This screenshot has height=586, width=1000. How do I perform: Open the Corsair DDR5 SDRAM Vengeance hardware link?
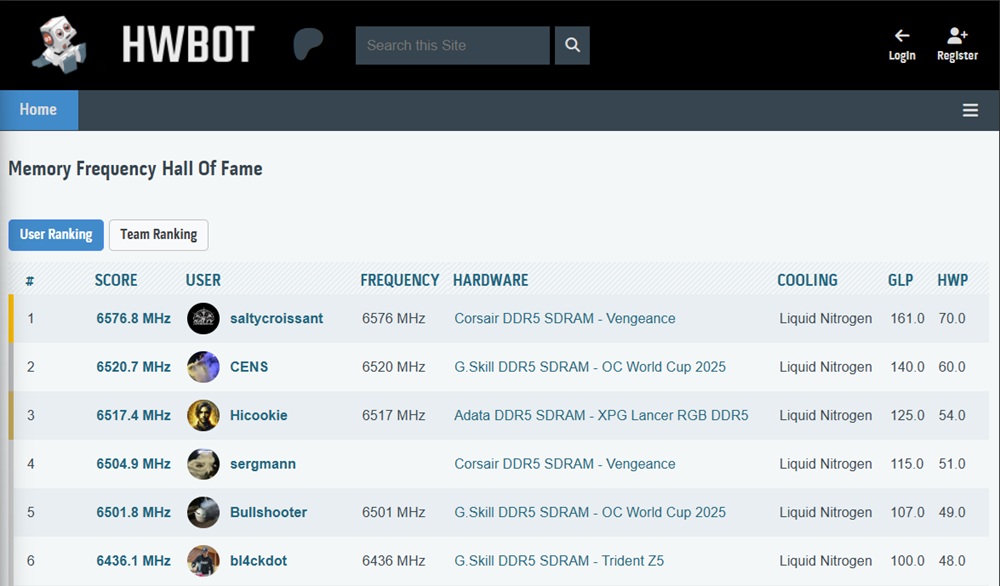click(x=564, y=318)
